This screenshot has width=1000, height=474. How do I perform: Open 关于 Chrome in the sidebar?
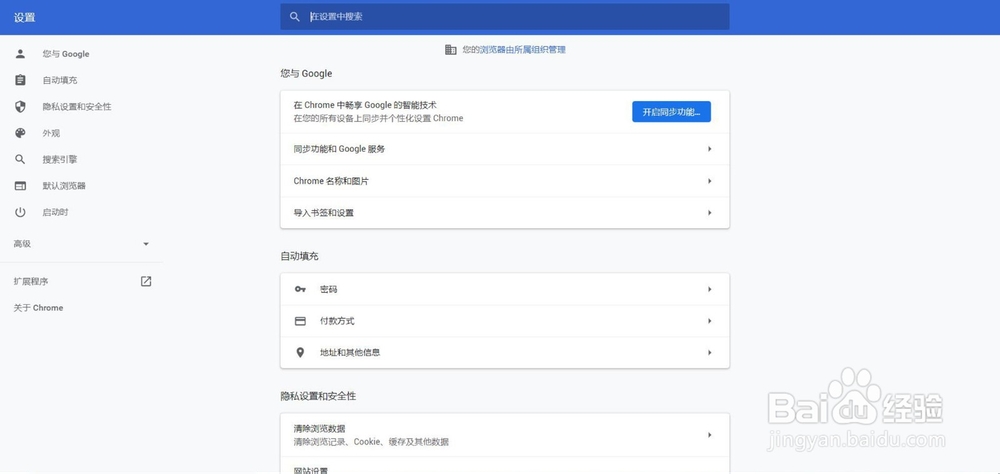click(x=38, y=307)
